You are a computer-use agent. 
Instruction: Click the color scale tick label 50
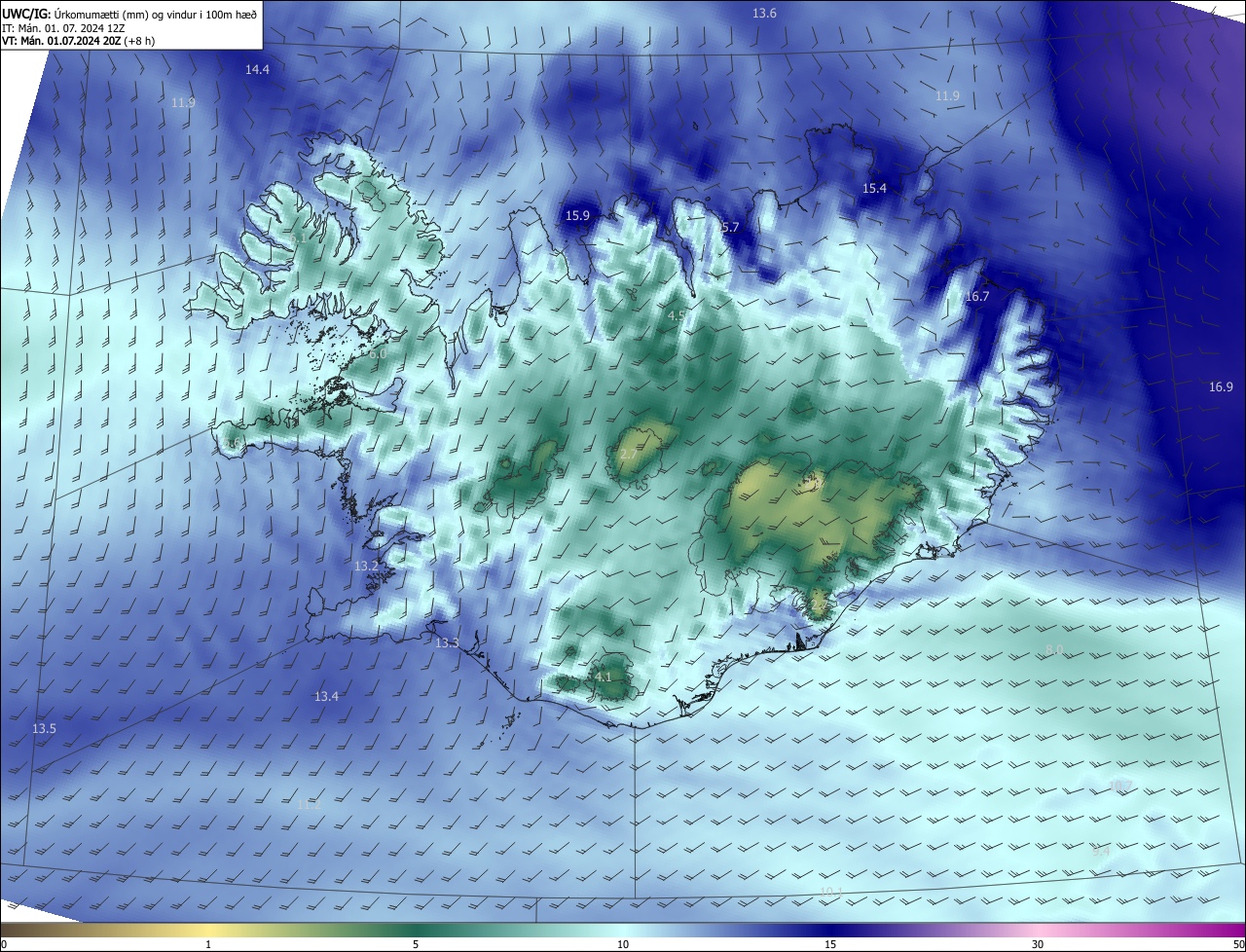(x=1238, y=945)
